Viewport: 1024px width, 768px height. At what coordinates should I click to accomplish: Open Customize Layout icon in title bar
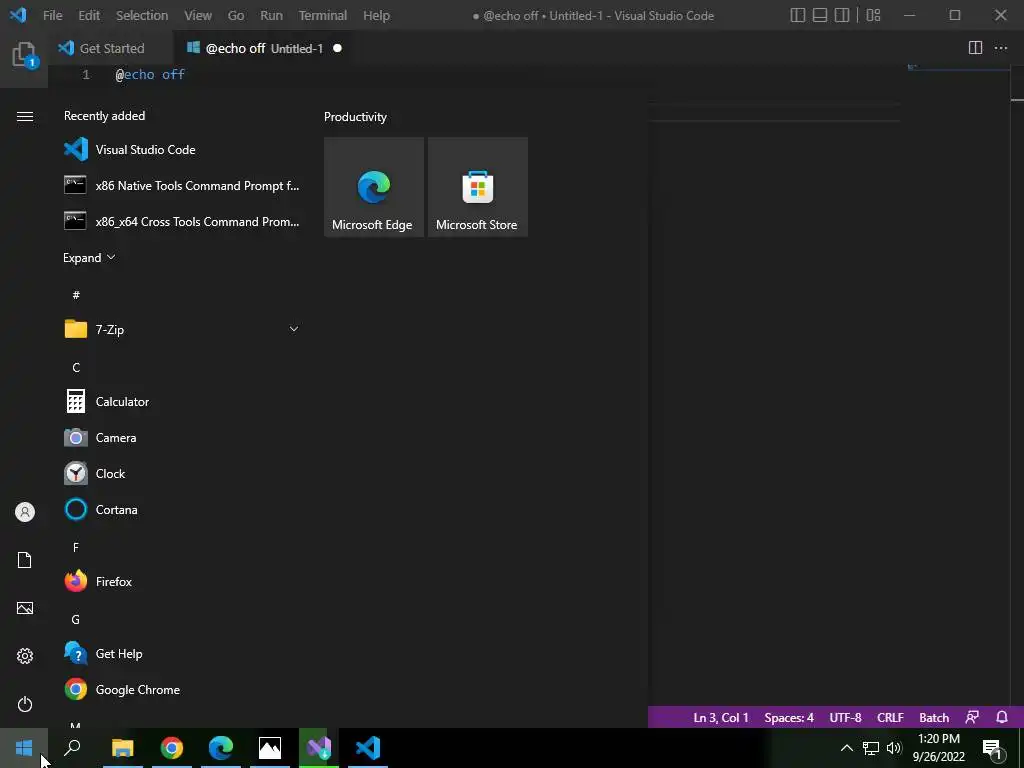873,15
